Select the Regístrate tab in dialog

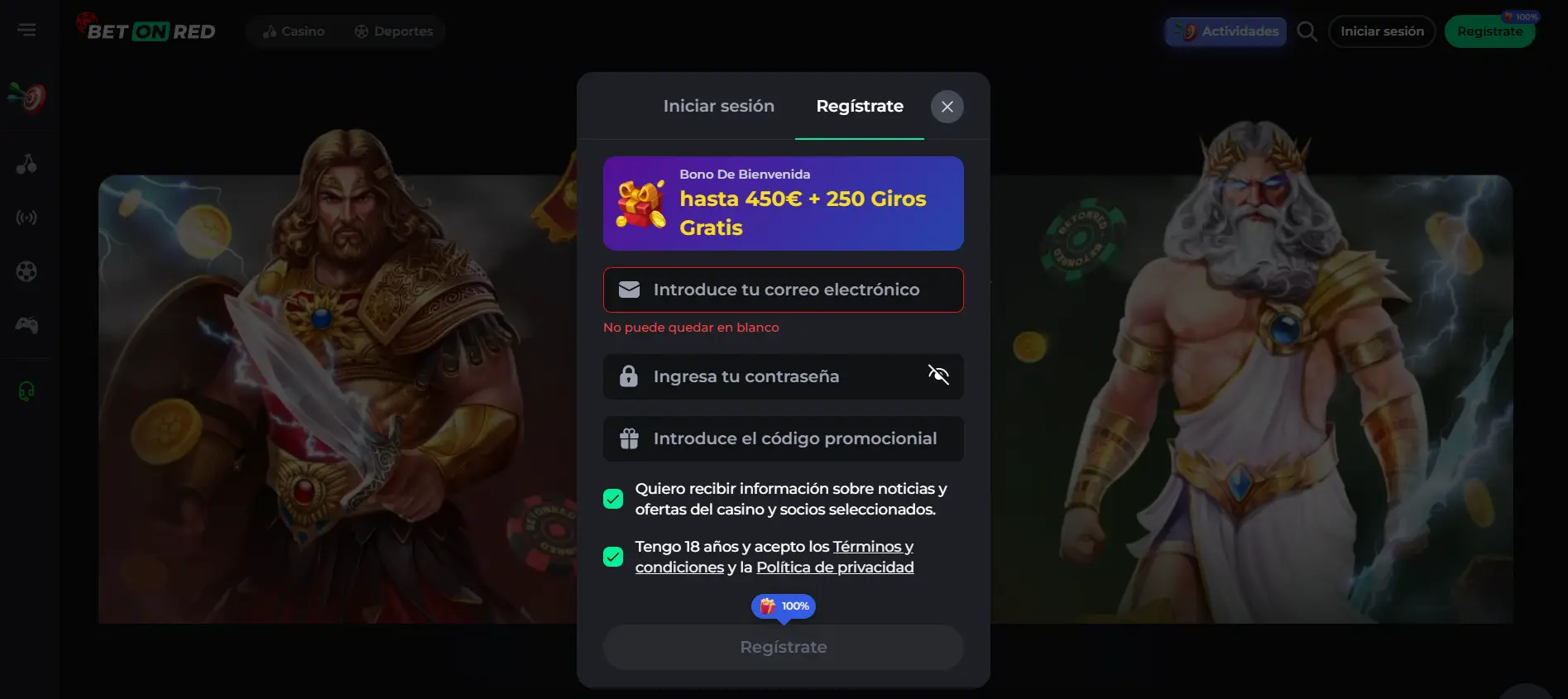[x=860, y=106]
